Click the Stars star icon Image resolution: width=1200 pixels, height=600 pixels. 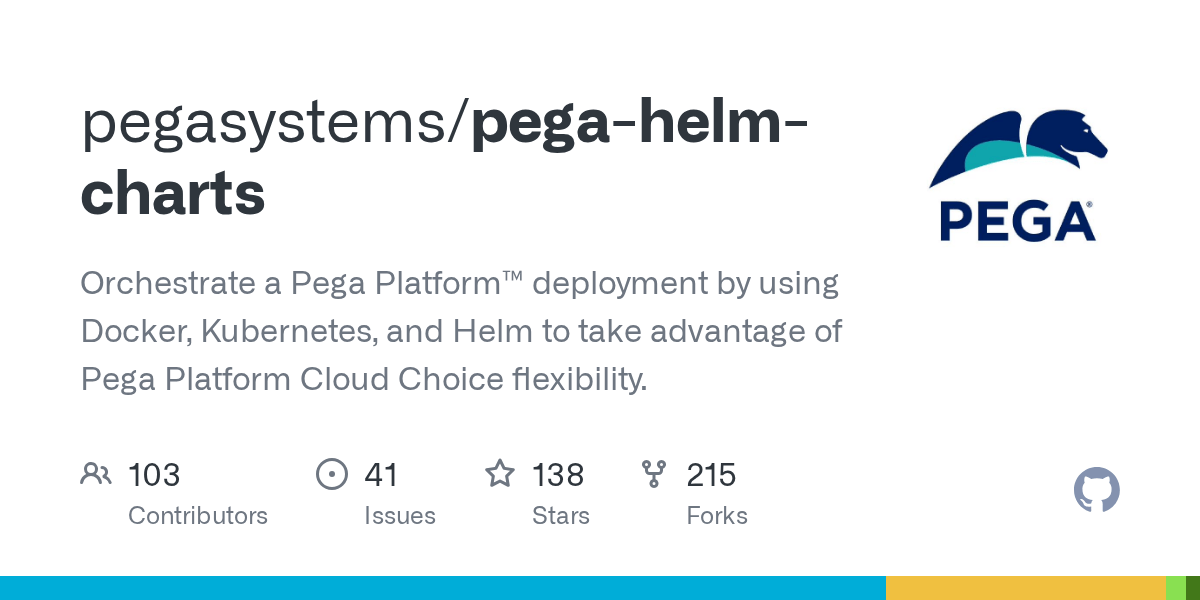[499, 474]
